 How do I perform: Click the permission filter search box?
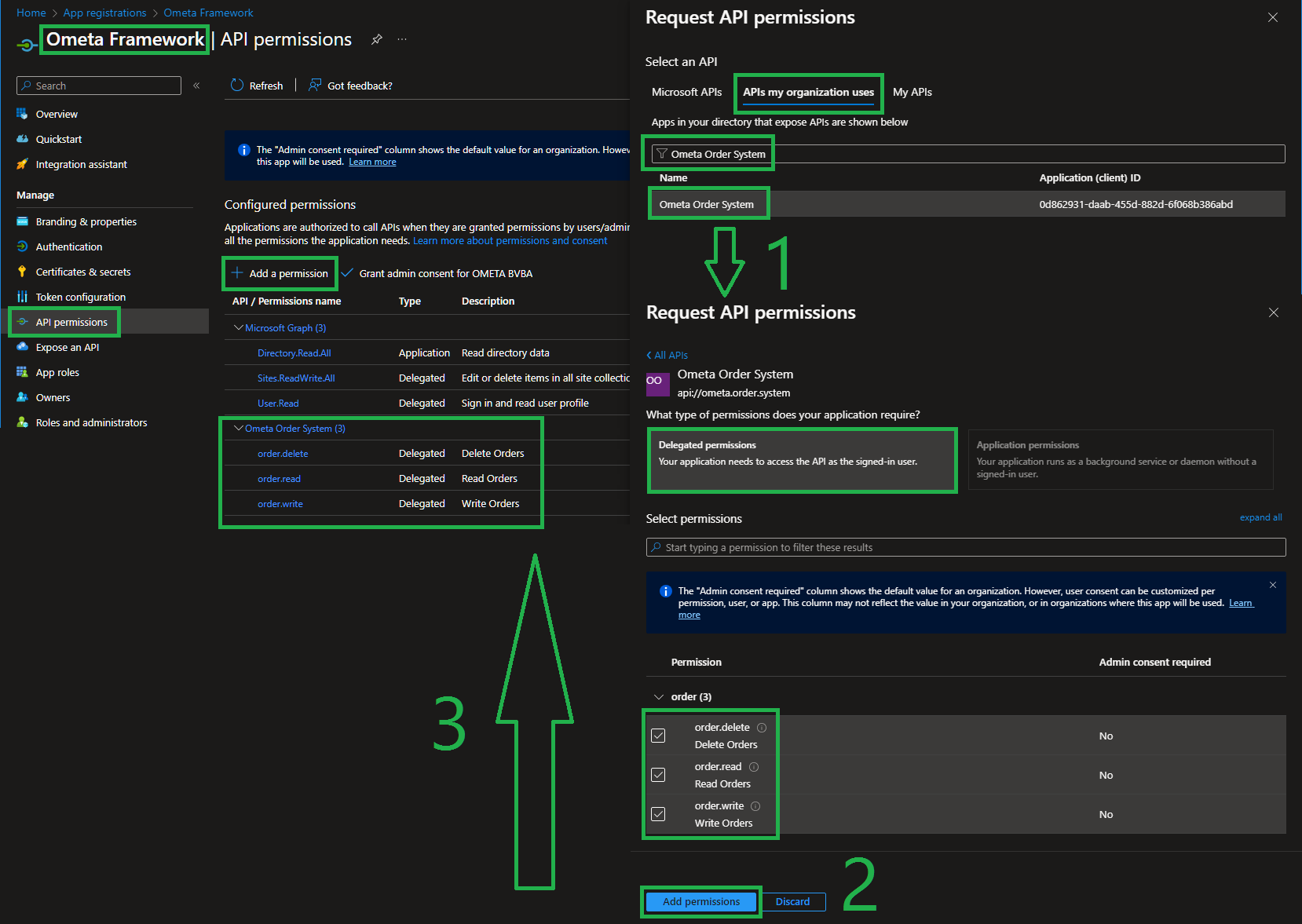tap(966, 547)
